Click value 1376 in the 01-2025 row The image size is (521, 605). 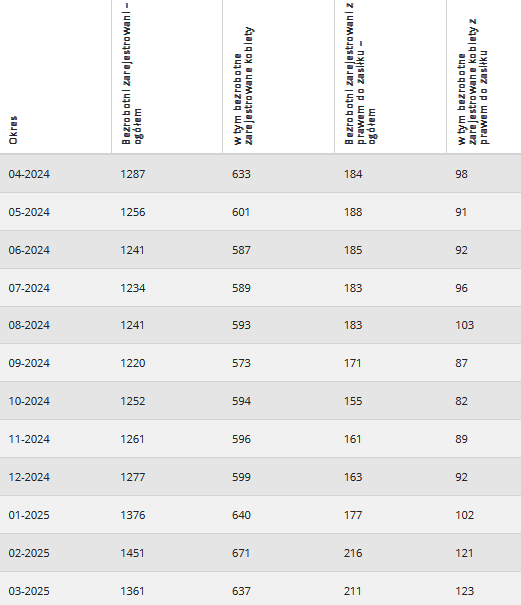pyautogui.click(x=133, y=515)
